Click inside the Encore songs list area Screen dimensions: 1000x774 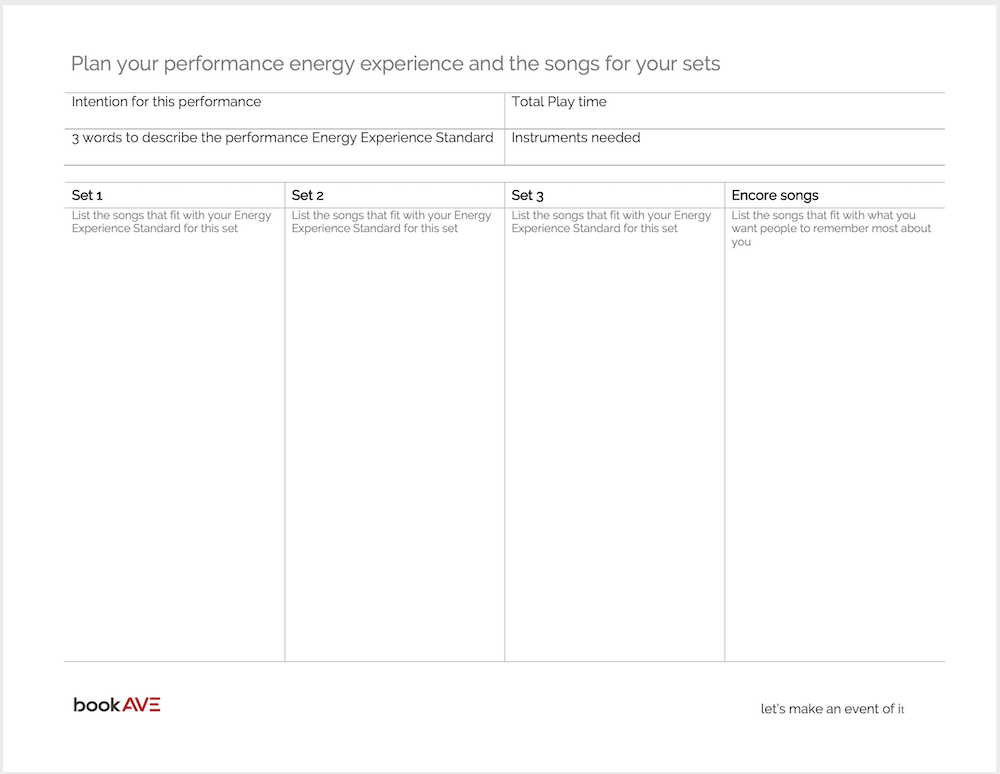[835, 453]
